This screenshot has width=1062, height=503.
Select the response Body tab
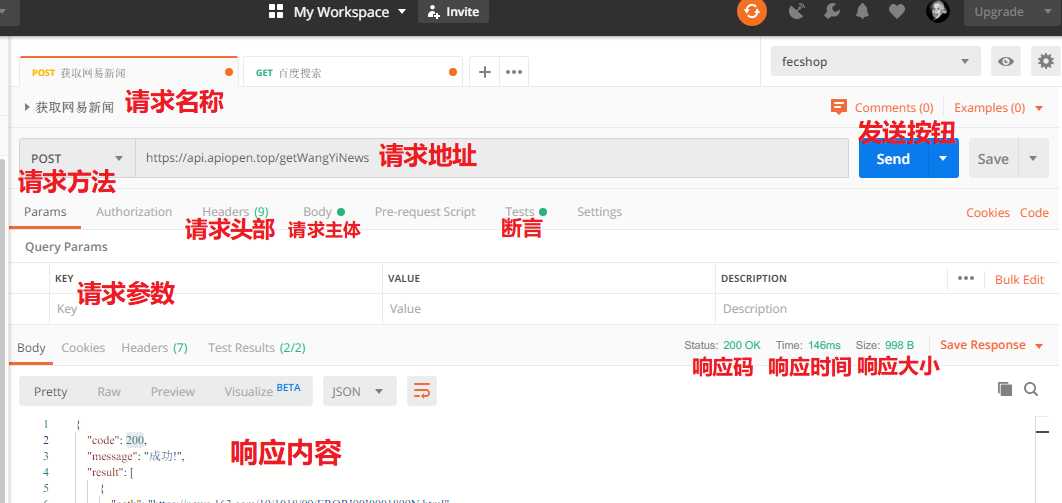coord(31,348)
